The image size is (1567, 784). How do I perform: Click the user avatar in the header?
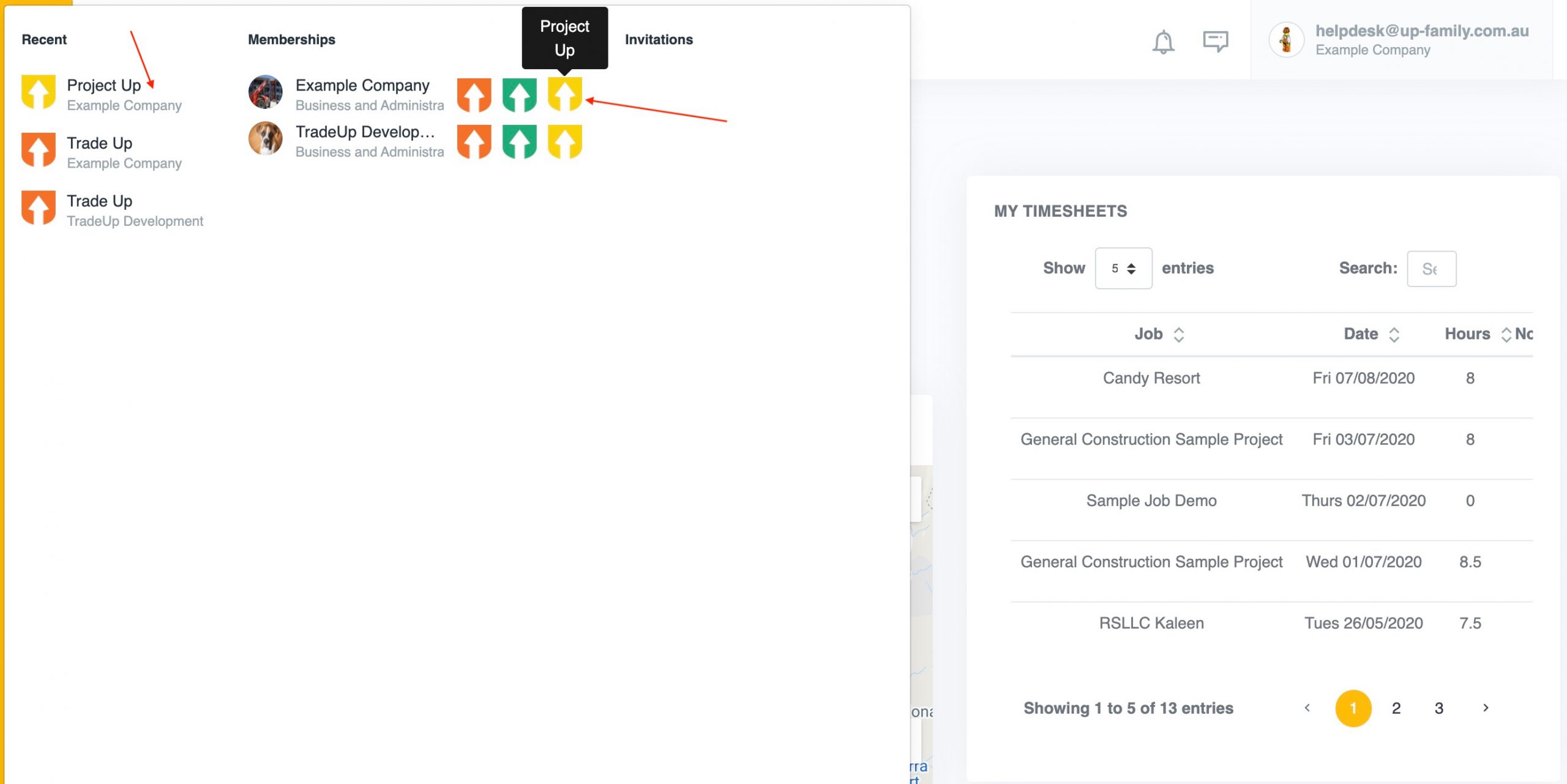(x=1287, y=40)
